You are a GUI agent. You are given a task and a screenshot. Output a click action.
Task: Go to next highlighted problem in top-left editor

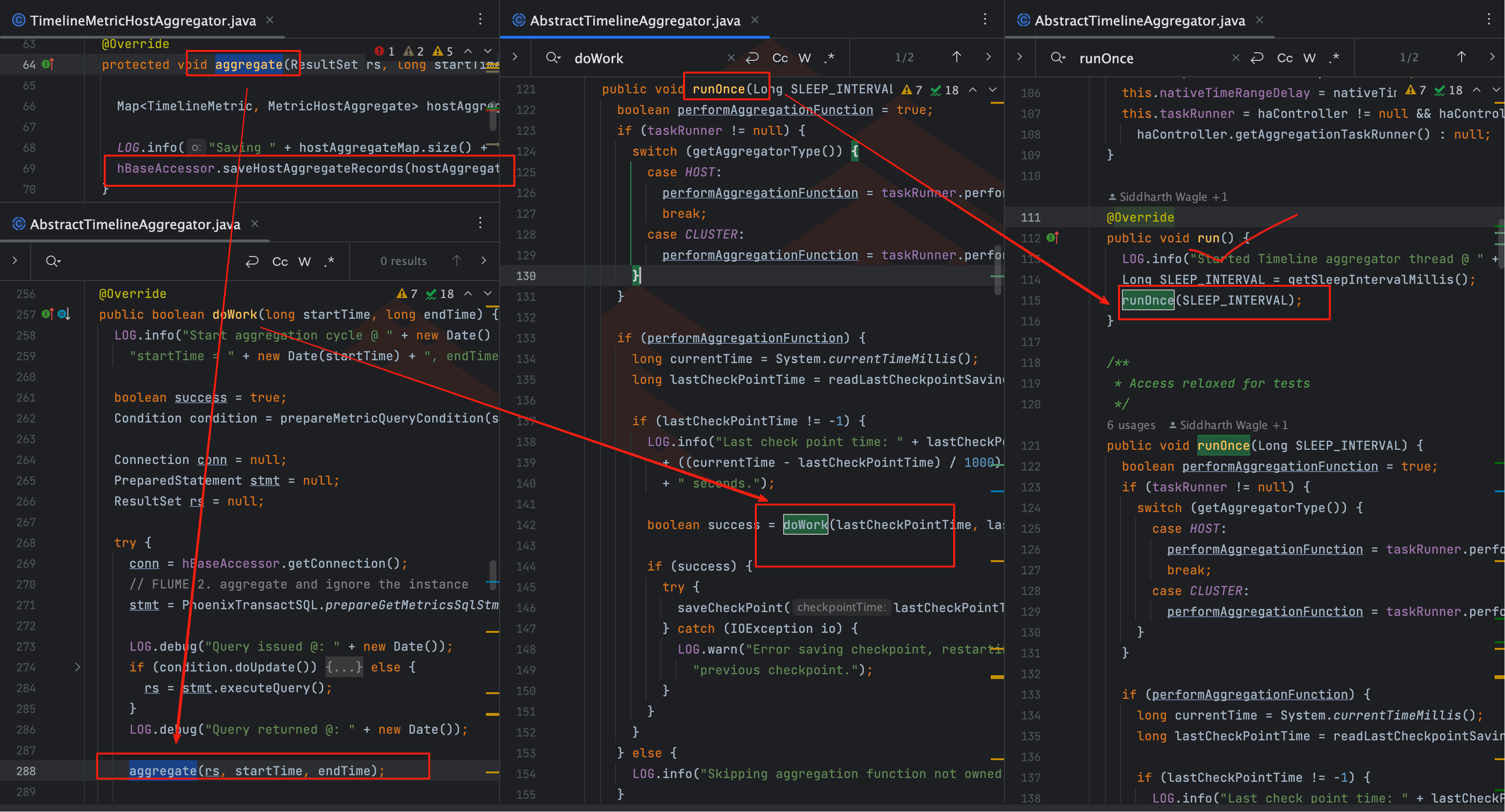click(x=488, y=51)
